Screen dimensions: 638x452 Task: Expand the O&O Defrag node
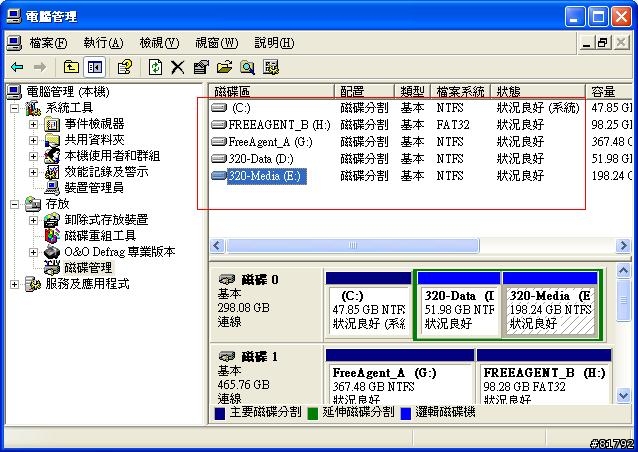point(33,252)
